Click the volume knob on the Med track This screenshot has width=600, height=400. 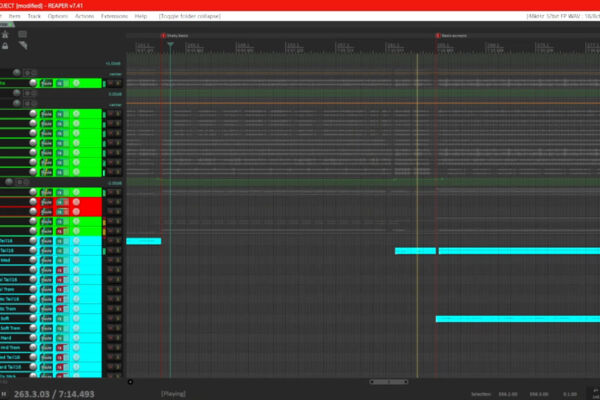(33, 260)
